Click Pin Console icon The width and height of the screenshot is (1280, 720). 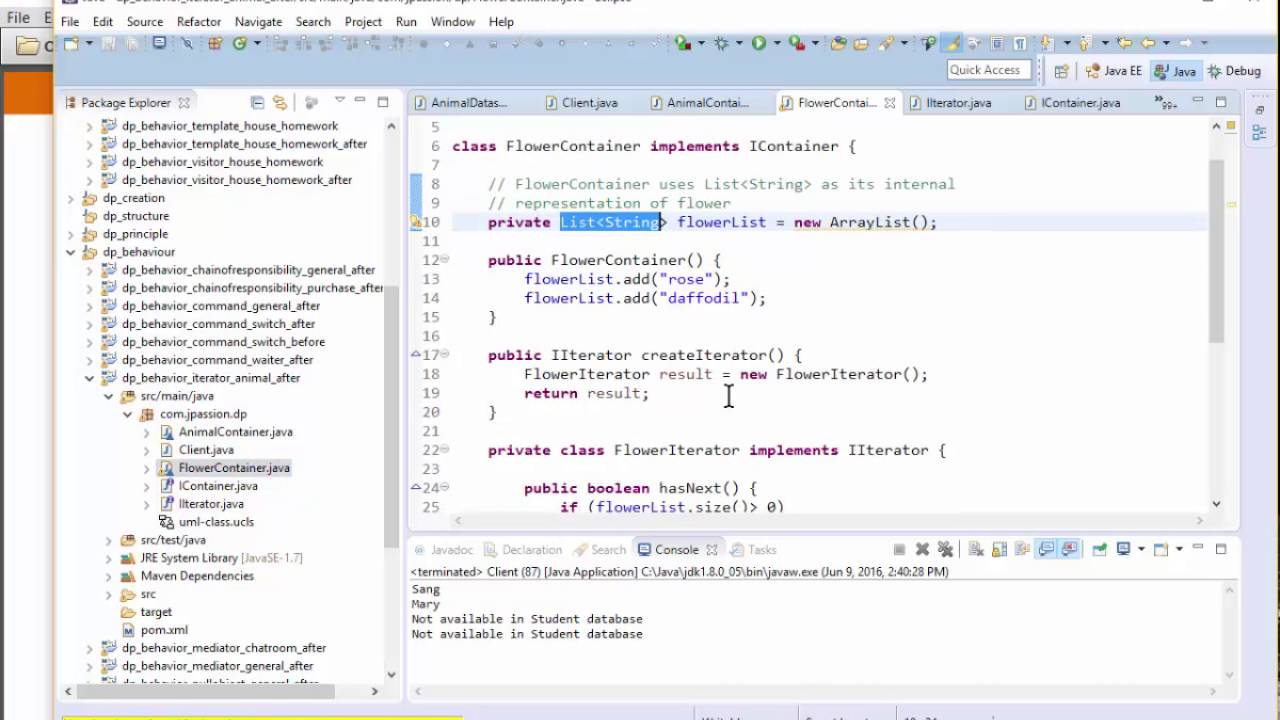1099,549
